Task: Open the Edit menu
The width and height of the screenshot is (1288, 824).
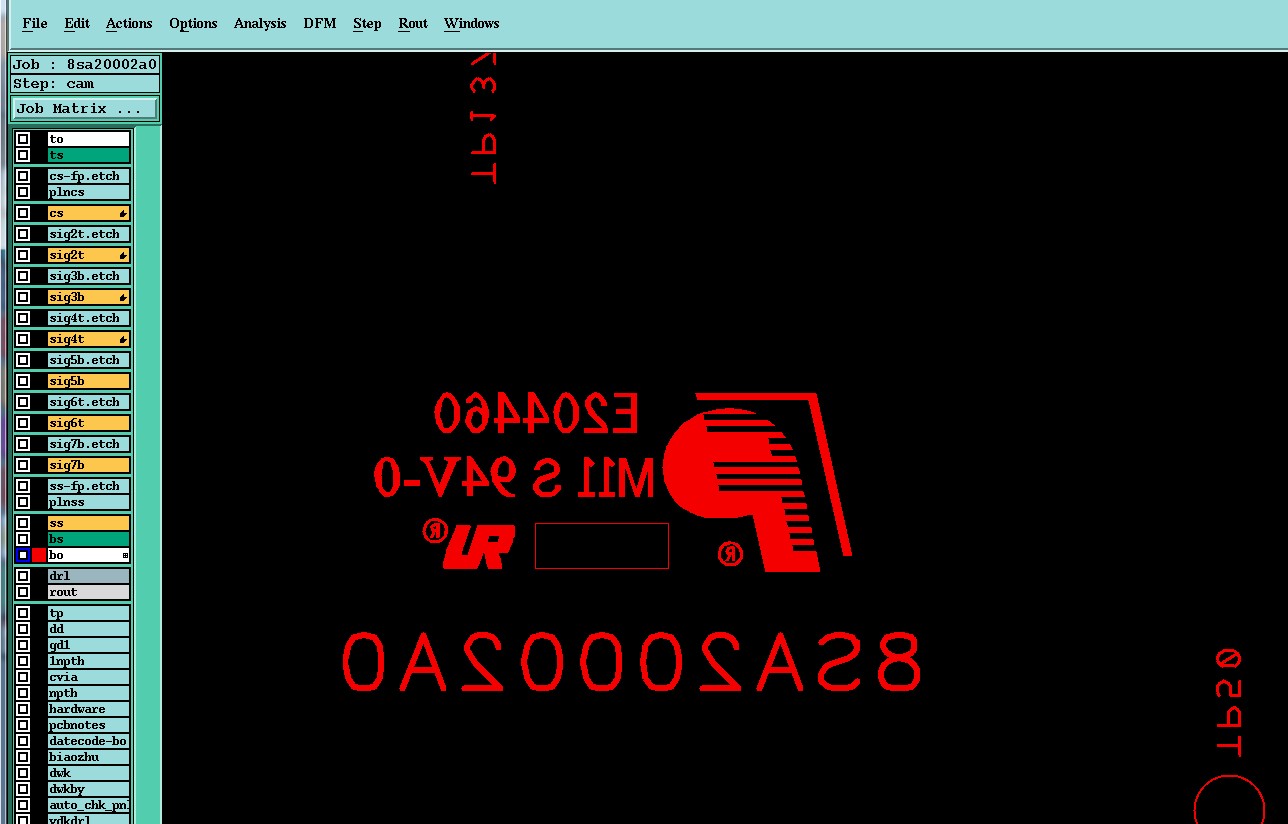Action: [76, 23]
